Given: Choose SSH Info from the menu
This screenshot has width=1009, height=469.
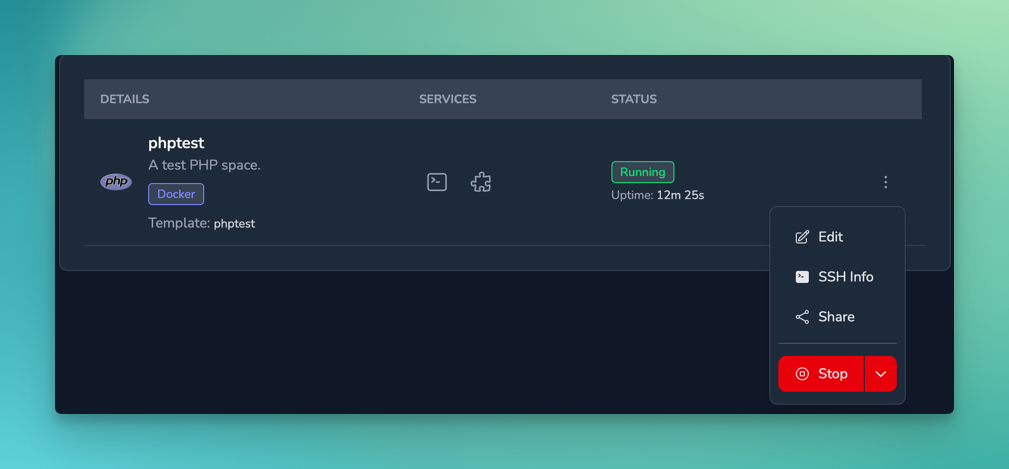Looking at the screenshot, I should pos(845,277).
